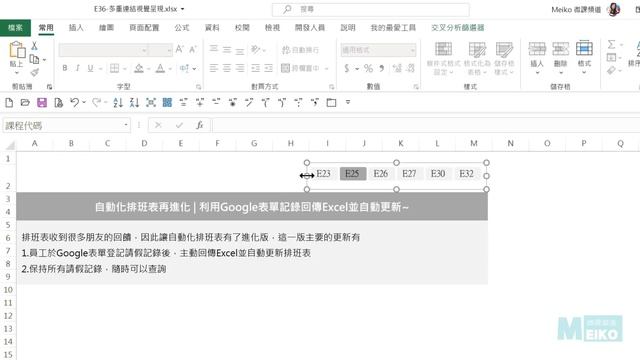Open the font group dialog launcher
Image resolution: width=640 pixels, height=360 pixels.
198,87
